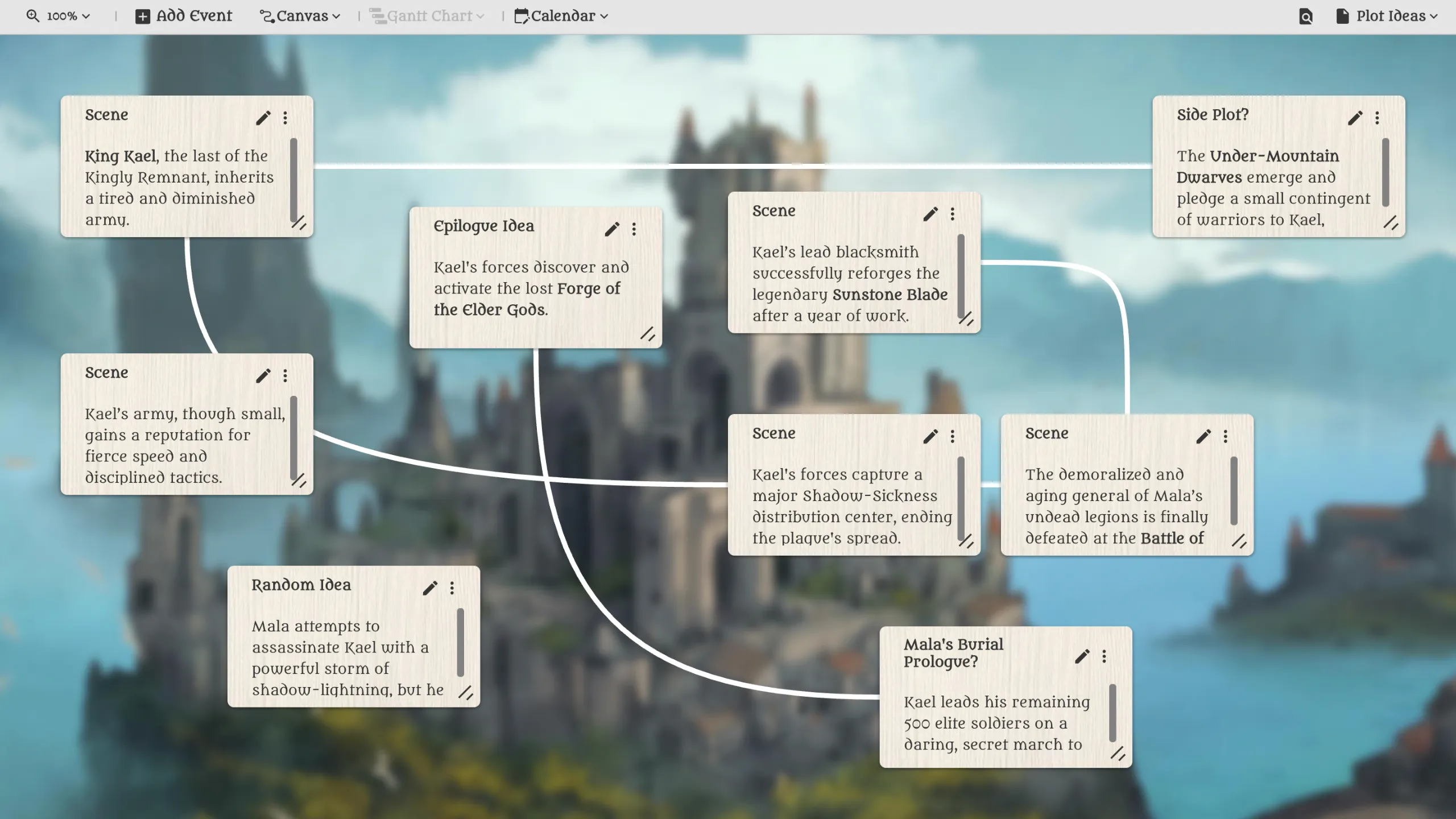1456x819 pixels.
Task: Click the bold text "Battle of"
Action: coord(1172,538)
